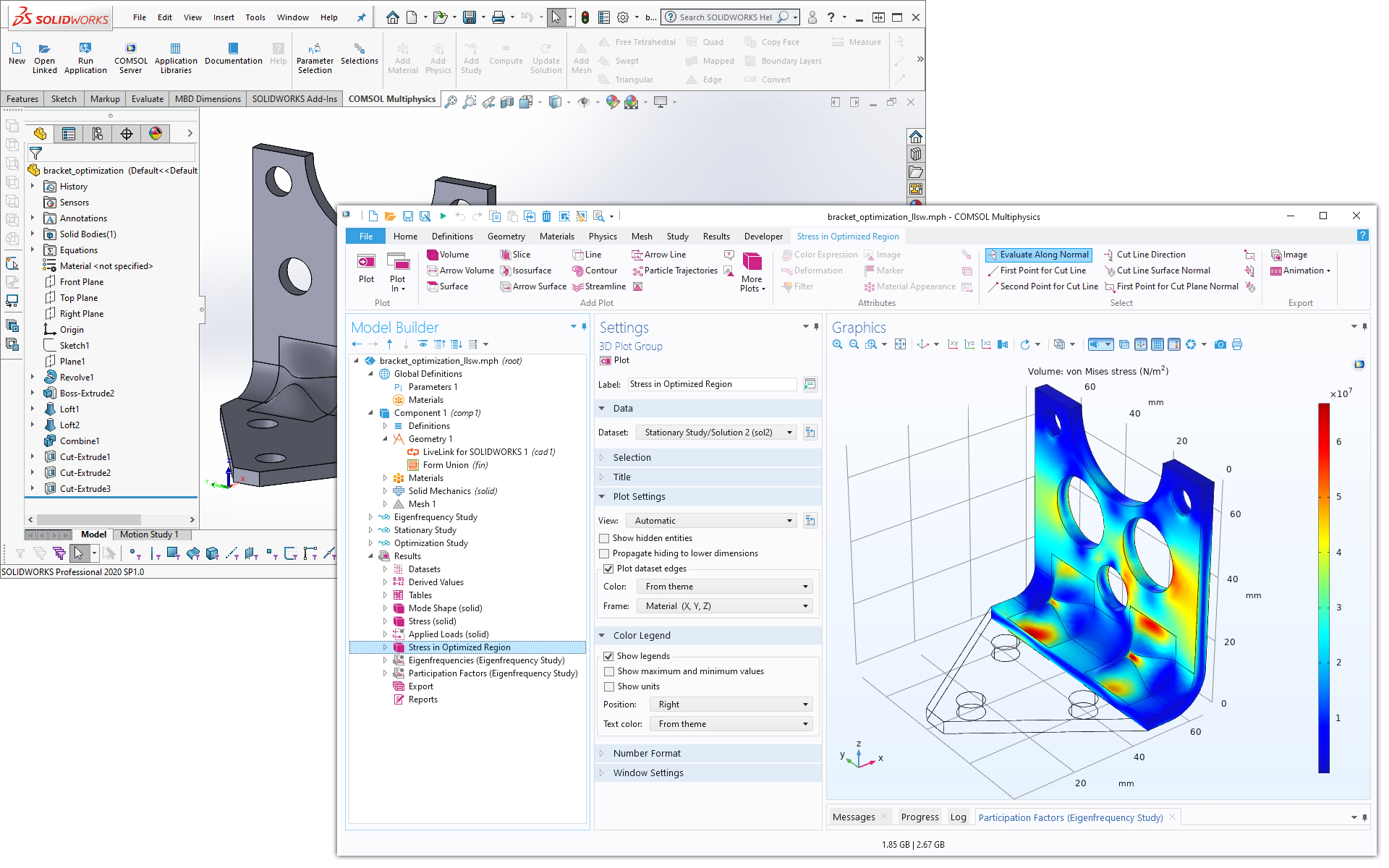Screen dimensions: 1389x868
Task: Open the Physics ribbon tab in COMSOL
Action: click(x=603, y=236)
